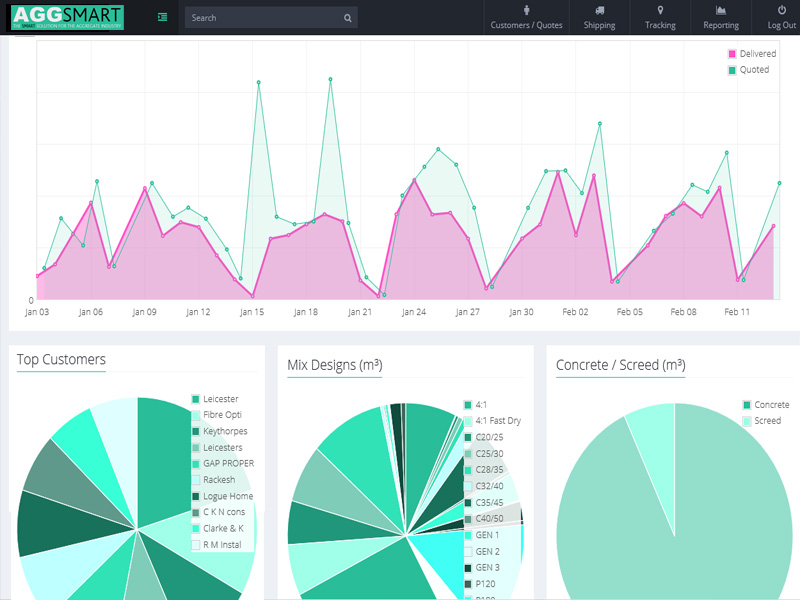
Task: Open Customers / Quotes section
Action: (x=526, y=18)
